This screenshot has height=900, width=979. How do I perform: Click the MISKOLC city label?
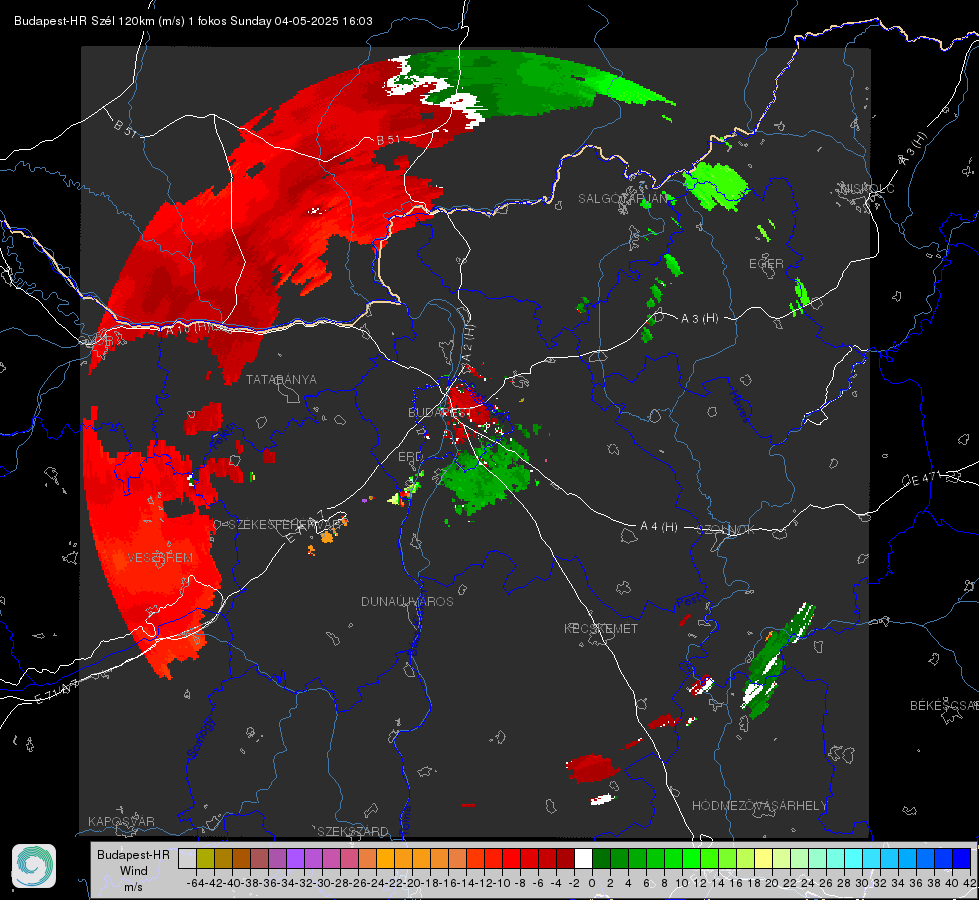tap(867, 188)
